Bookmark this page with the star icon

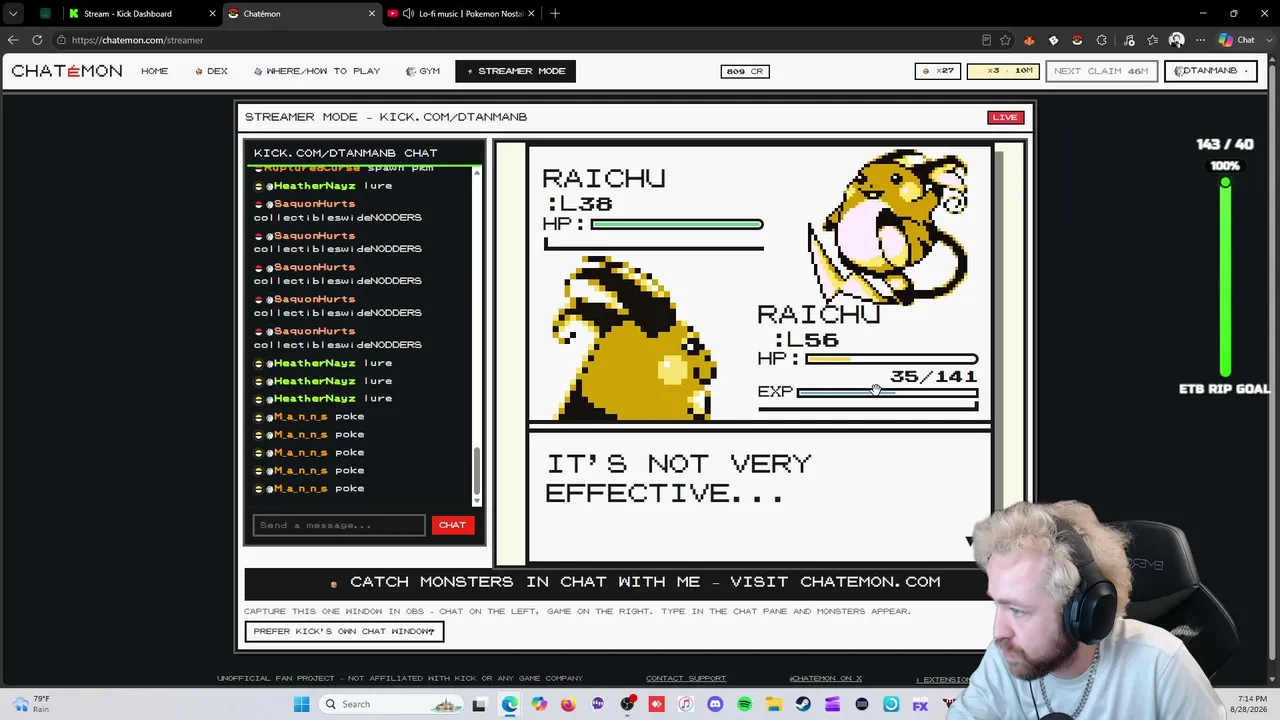pos(1005,40)
